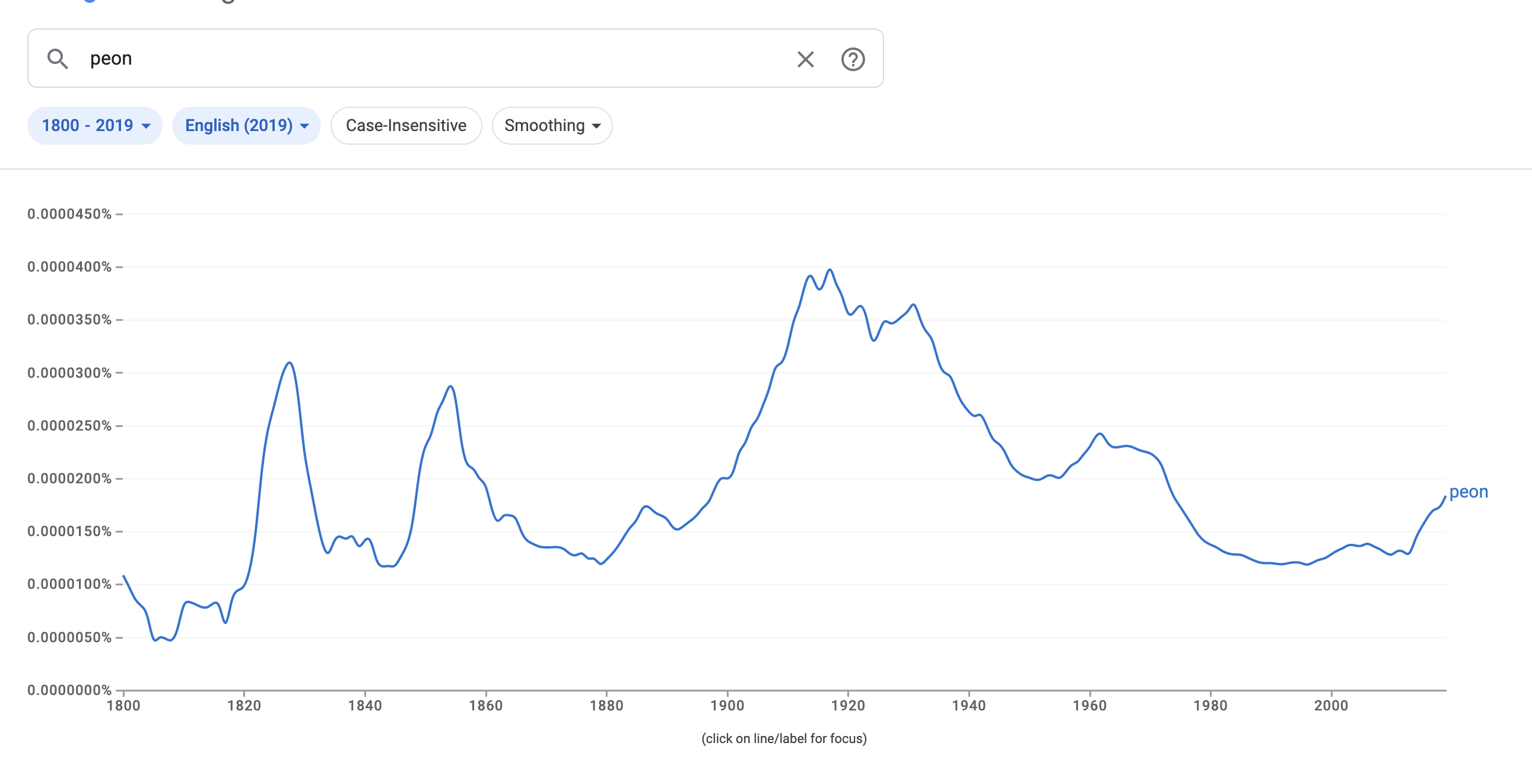Click the curve peak near 1854
The width and height of the screenshot is (1532, 784).
[x=451, y=386]
